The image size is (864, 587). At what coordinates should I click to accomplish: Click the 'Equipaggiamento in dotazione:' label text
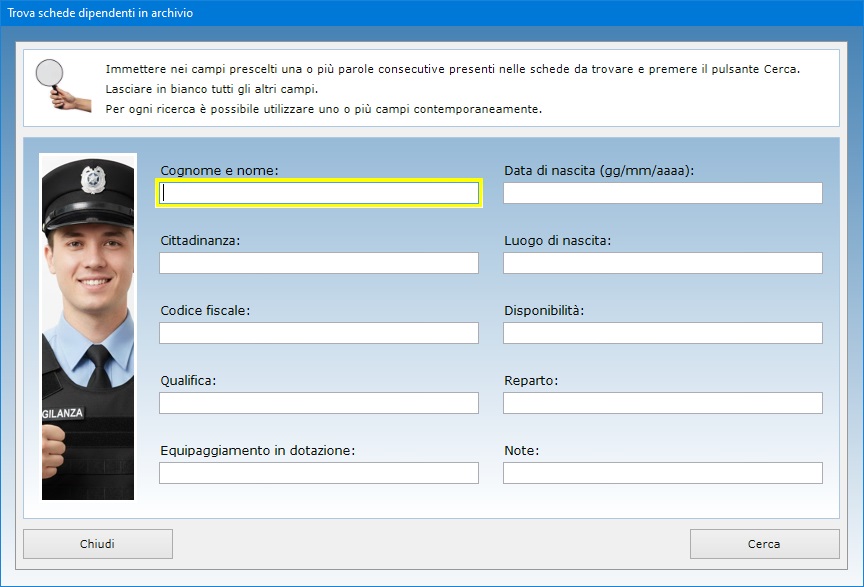[257, 451]
